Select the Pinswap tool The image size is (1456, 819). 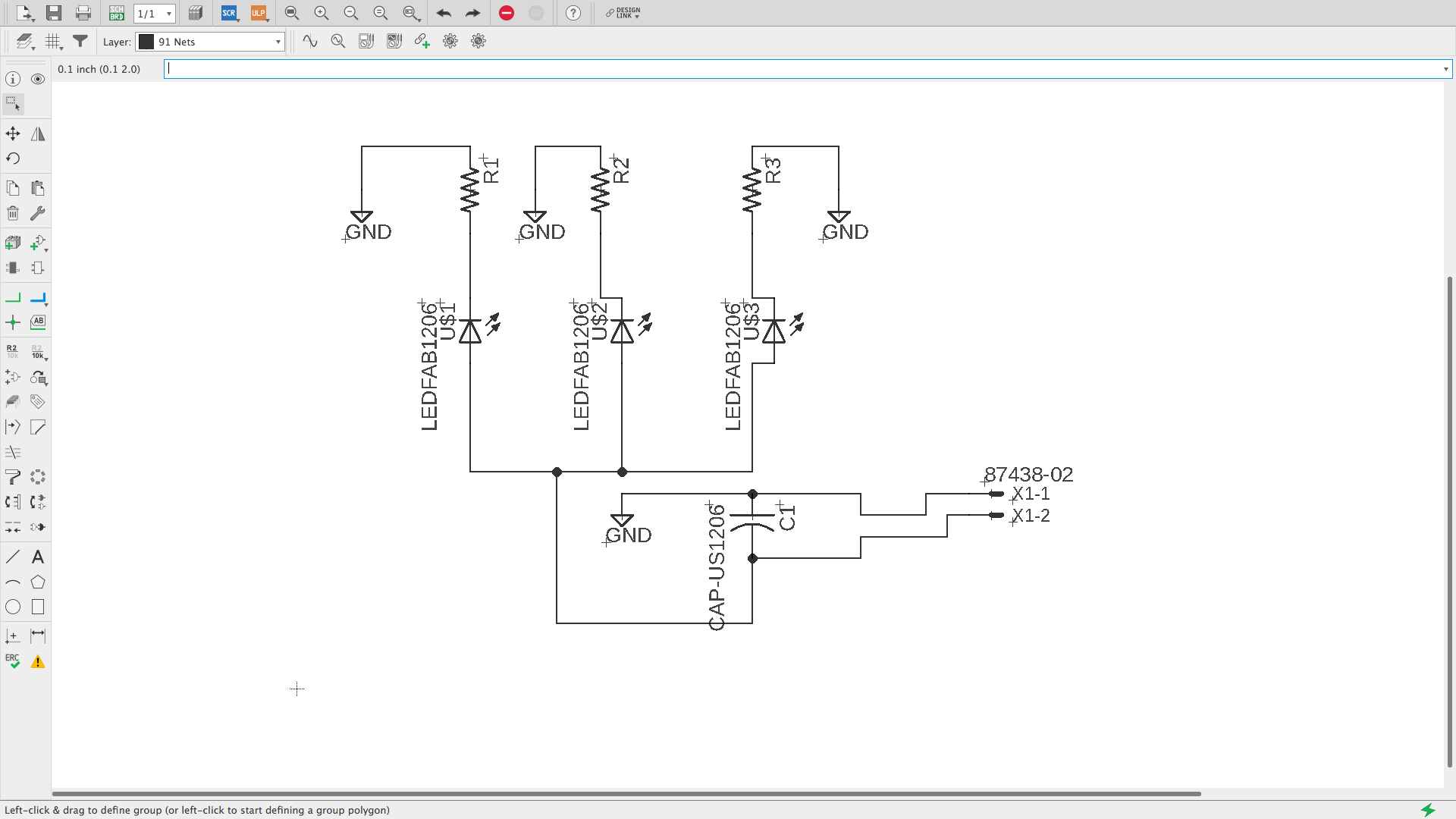coord(13,502)
